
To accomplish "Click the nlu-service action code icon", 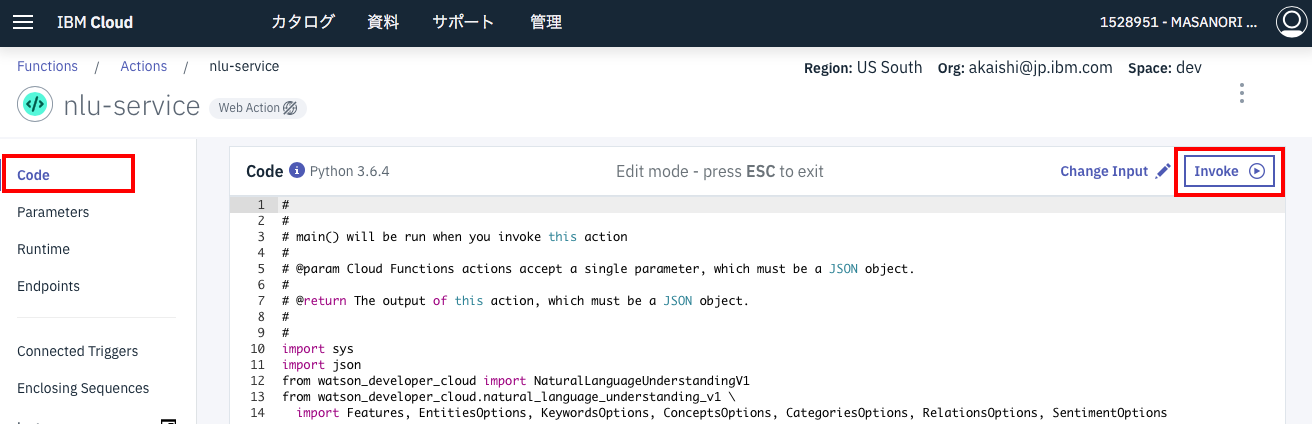I will coord(34,104).
